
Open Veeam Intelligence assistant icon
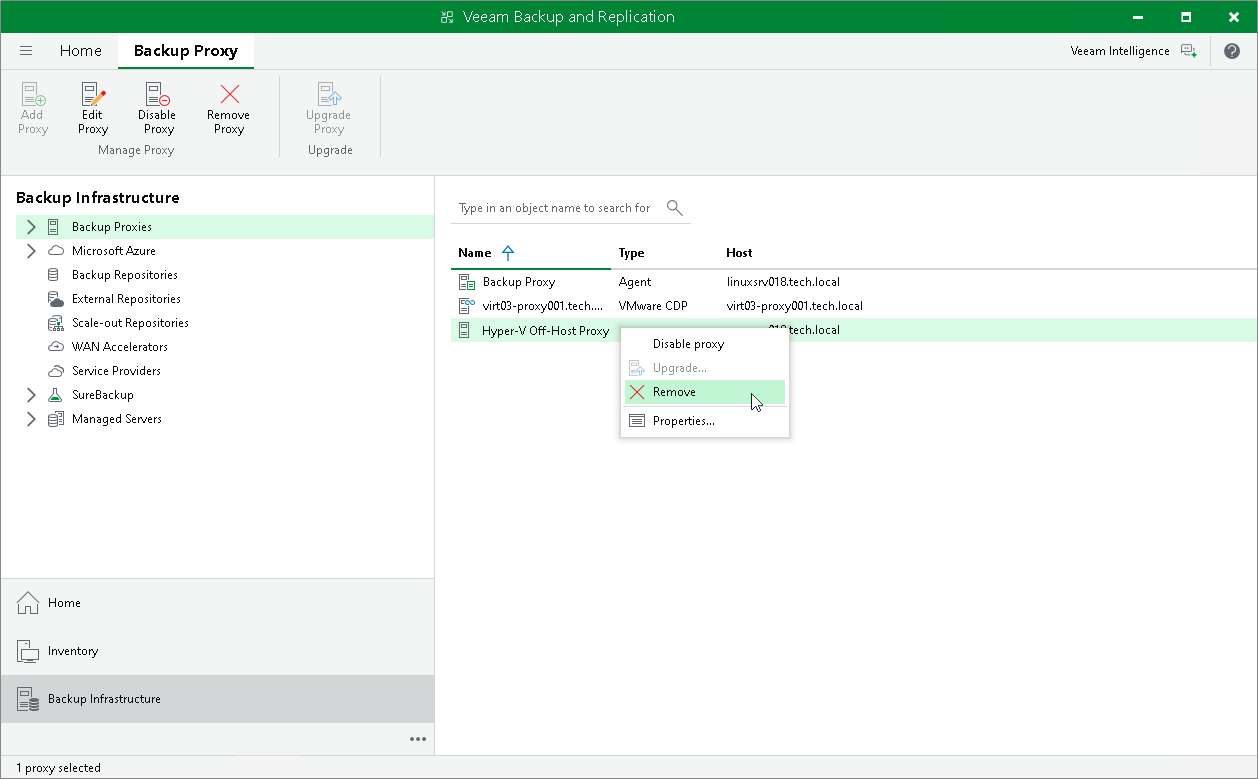(x=1188, y=51)
